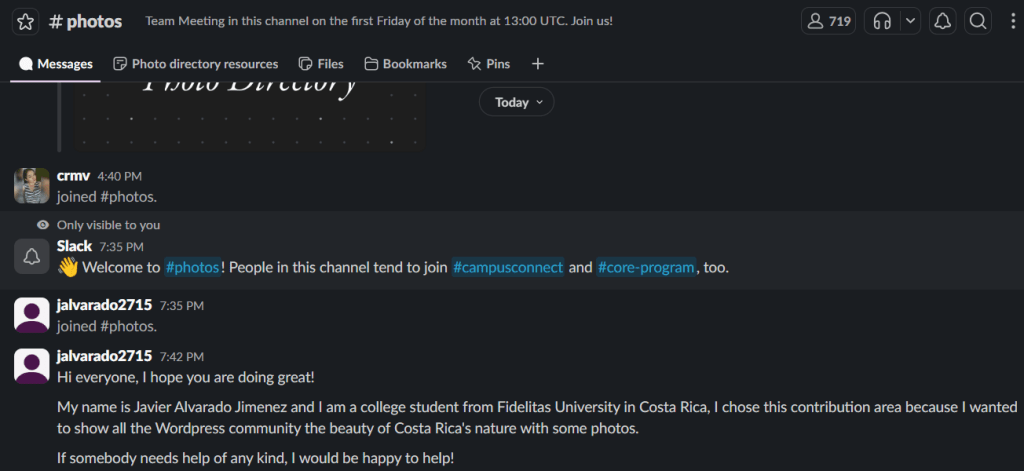Open the #campusconnect channel link
The height and width of the screenshot is (471, 1024).
(x=508, y=267)
